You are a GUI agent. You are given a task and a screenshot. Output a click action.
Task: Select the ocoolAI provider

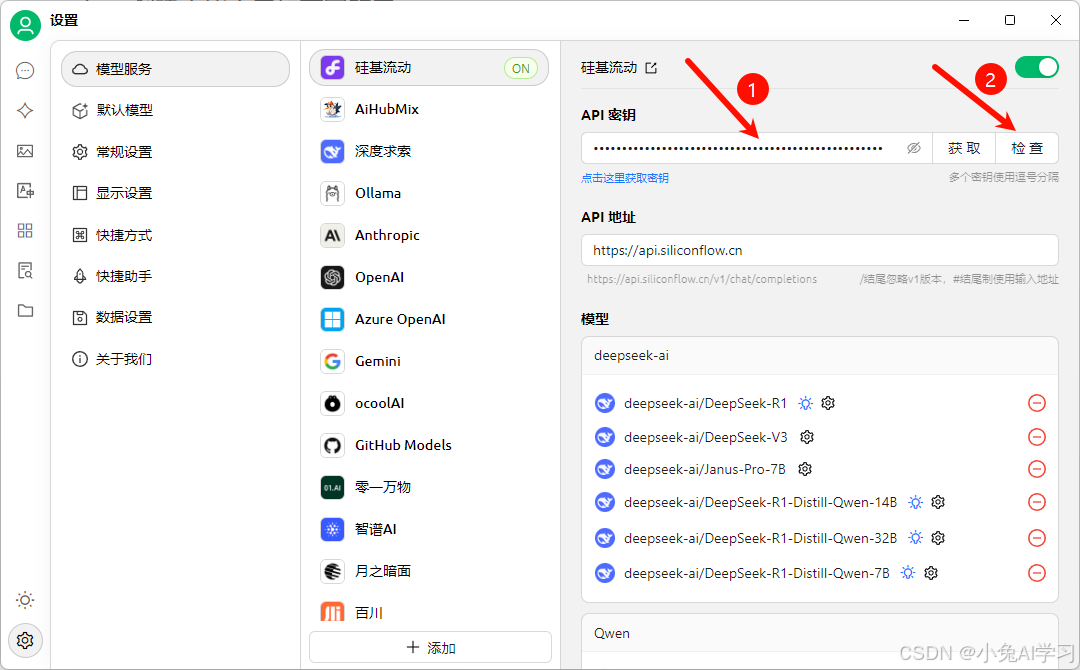[x=428, y=404]
